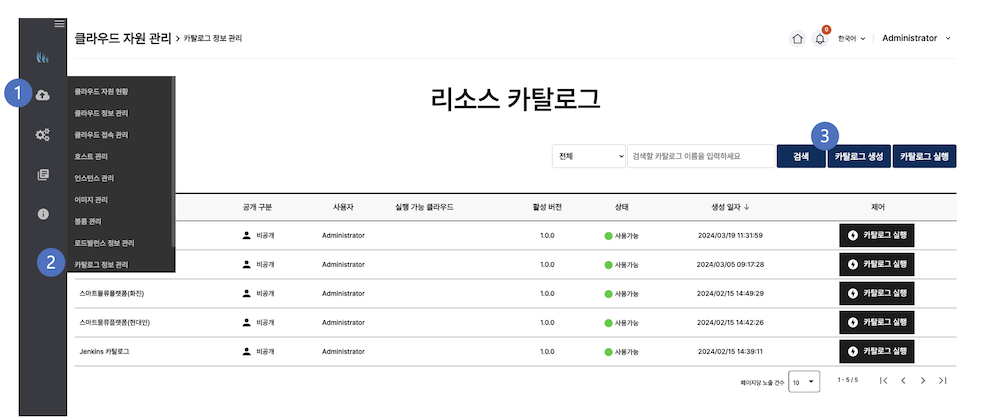Click the library stack icon in sidebar
Viewport: 1000px width, 419px height.
point(43,175)
